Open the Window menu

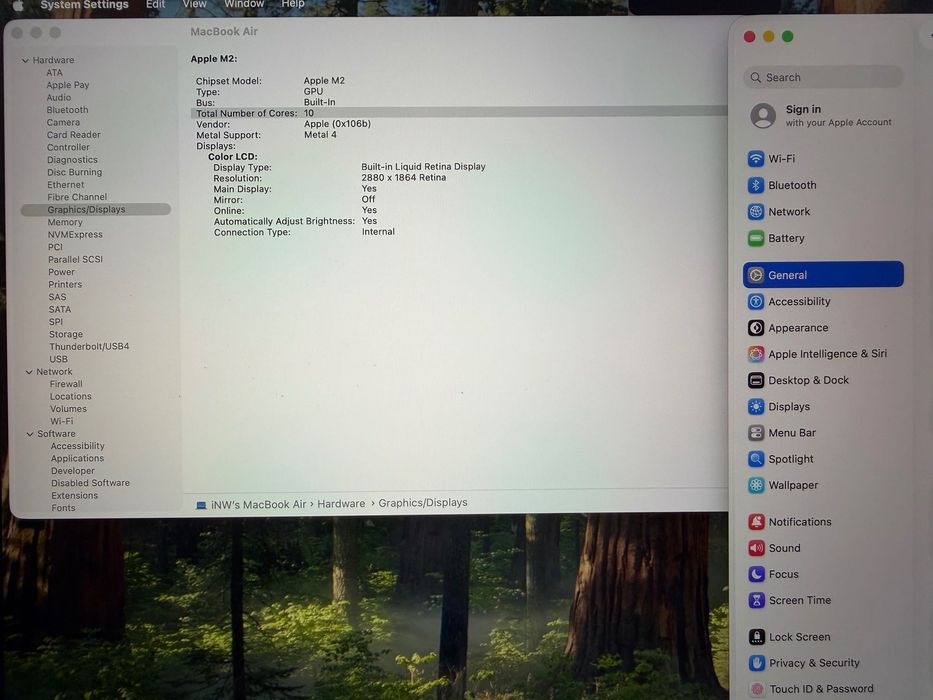(244, 4)
